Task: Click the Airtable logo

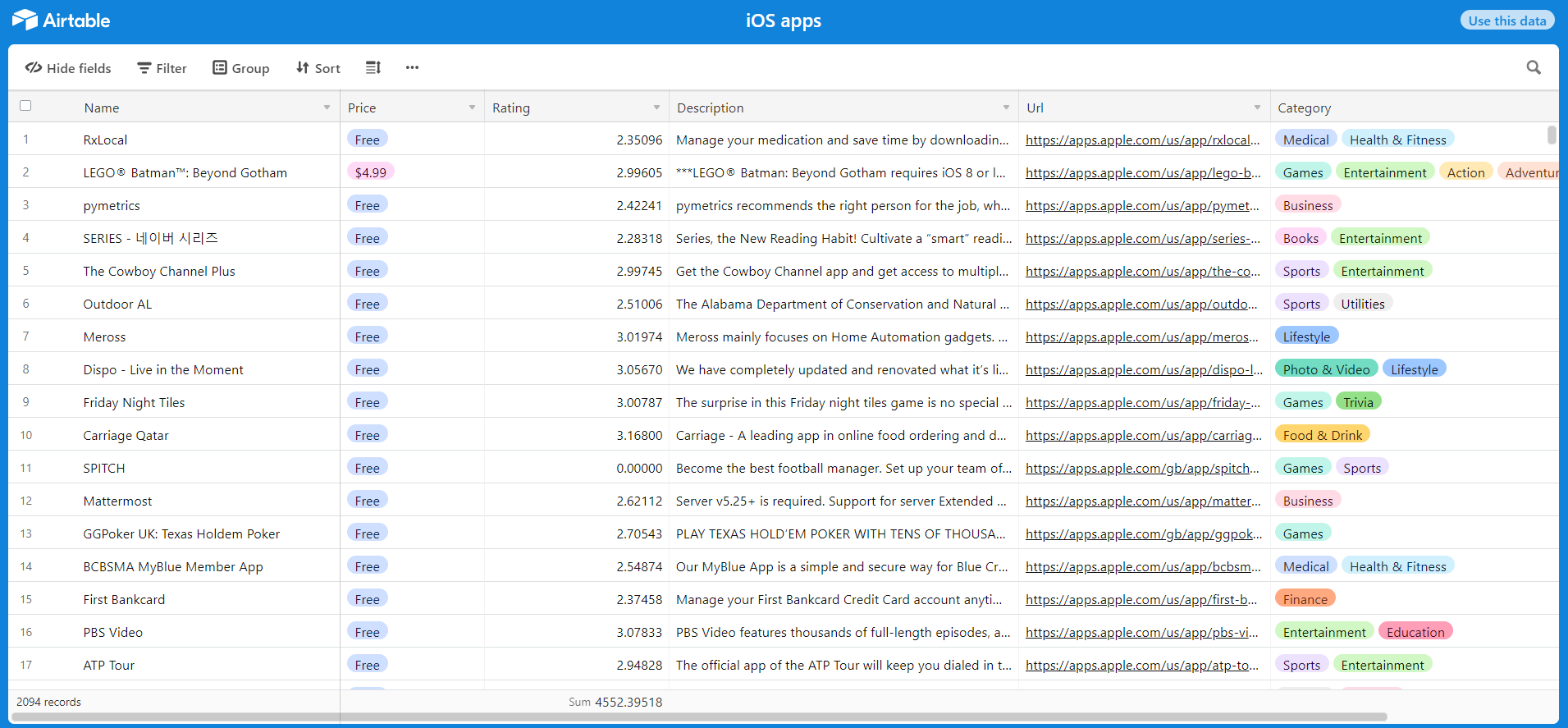Action: pyautogui.click(x=62, y=21)
